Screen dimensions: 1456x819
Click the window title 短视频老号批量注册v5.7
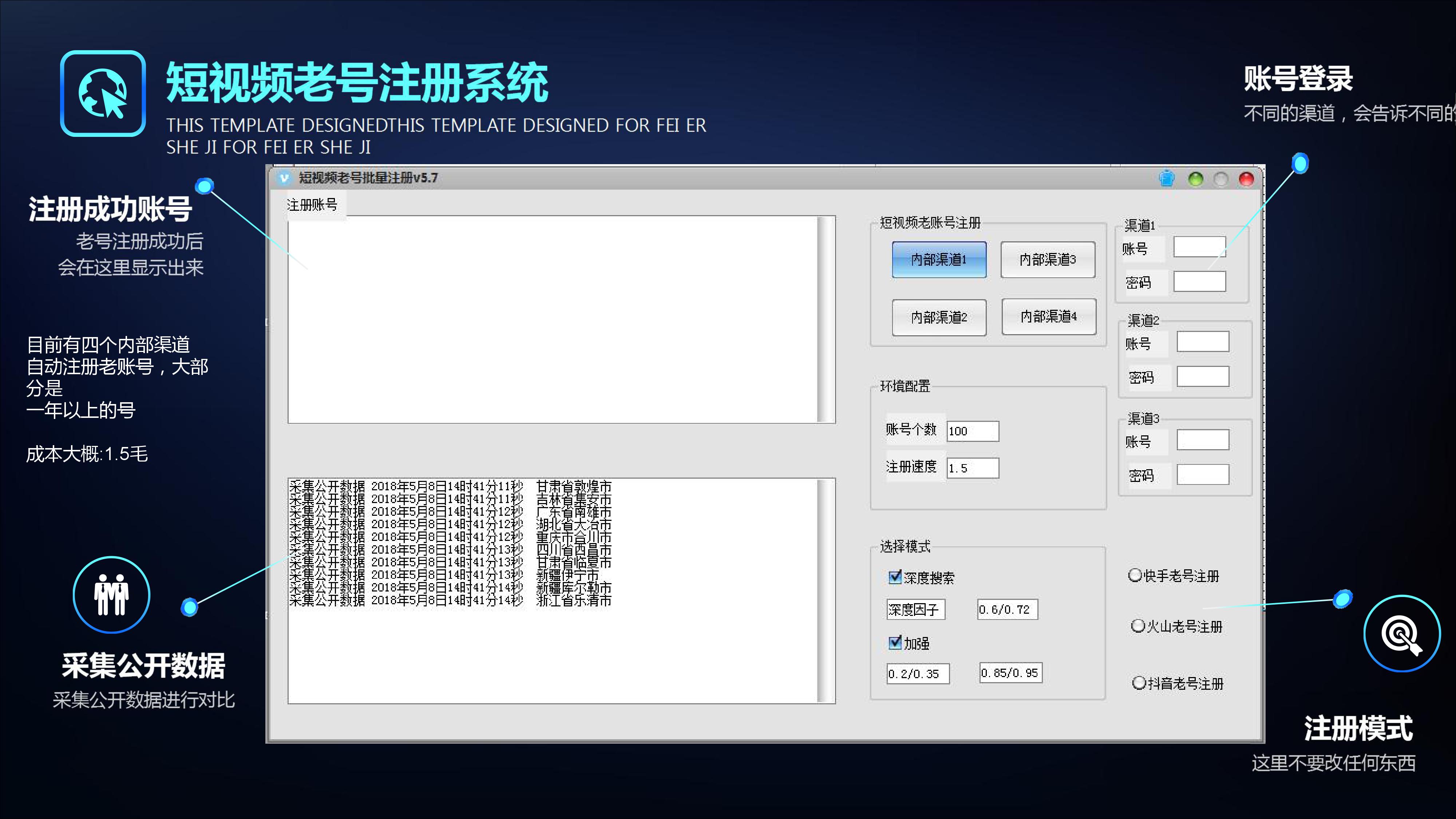pos(368,178)
